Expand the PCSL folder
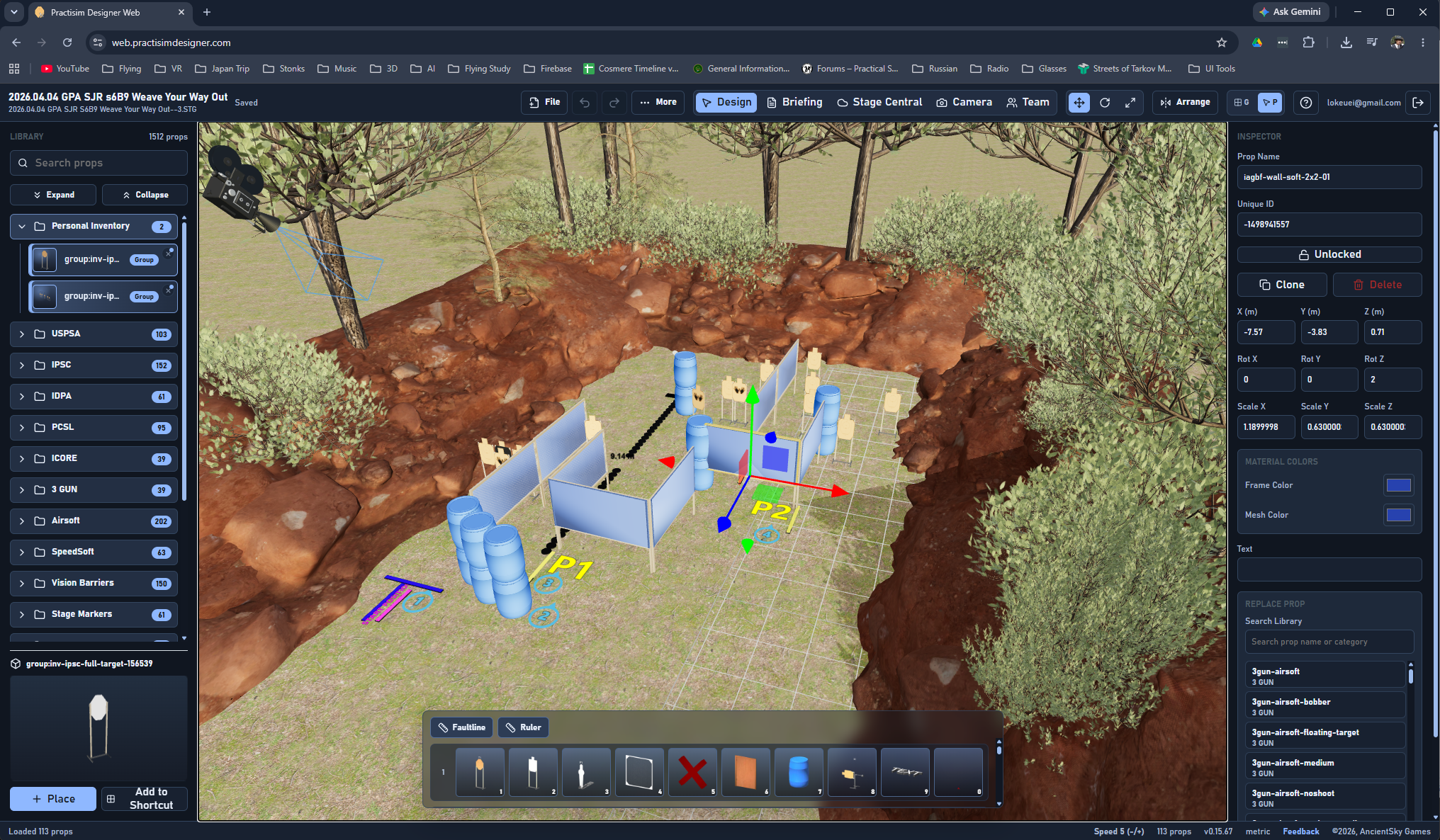1440x840 pixels. click(x=22, y=428)
